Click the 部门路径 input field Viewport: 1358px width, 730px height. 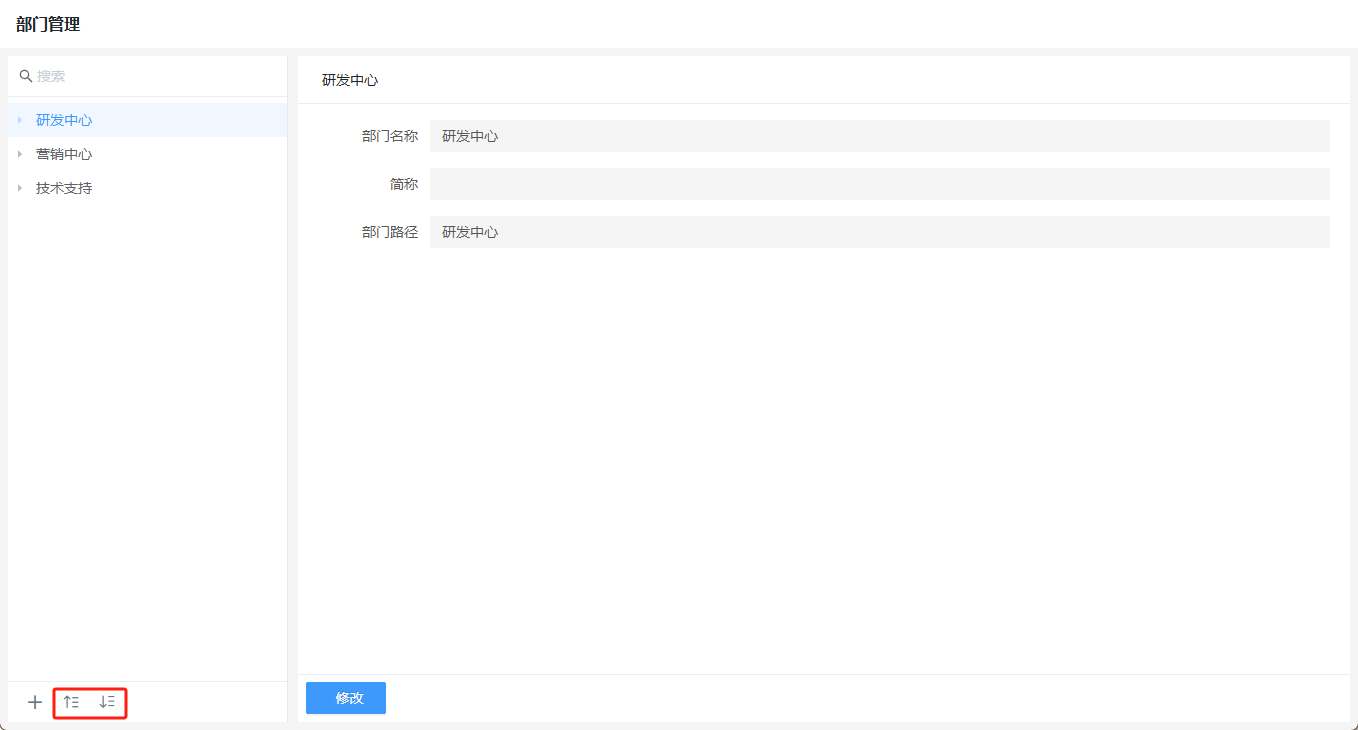pos(879,232)
